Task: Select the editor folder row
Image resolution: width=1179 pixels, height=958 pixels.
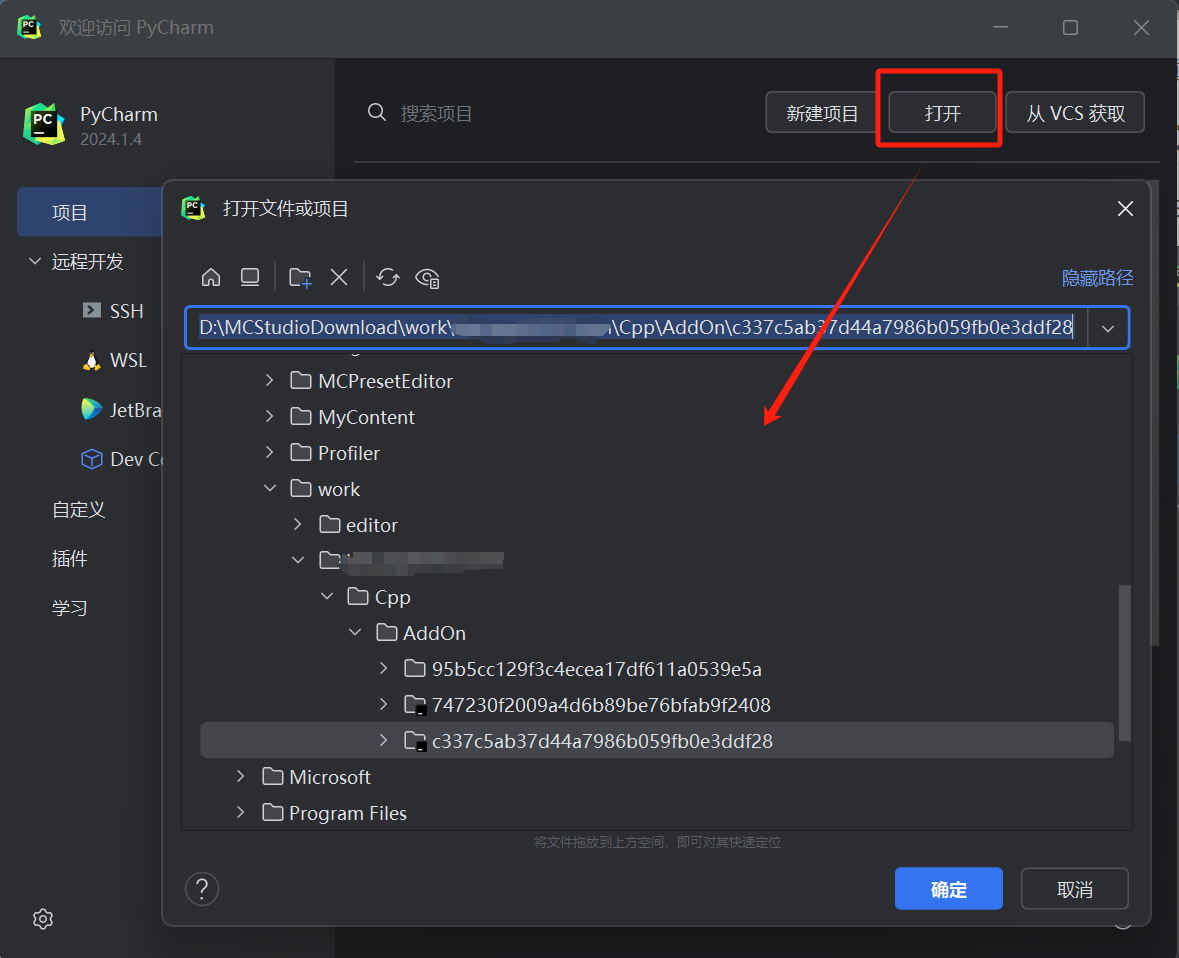Action: 656,525
